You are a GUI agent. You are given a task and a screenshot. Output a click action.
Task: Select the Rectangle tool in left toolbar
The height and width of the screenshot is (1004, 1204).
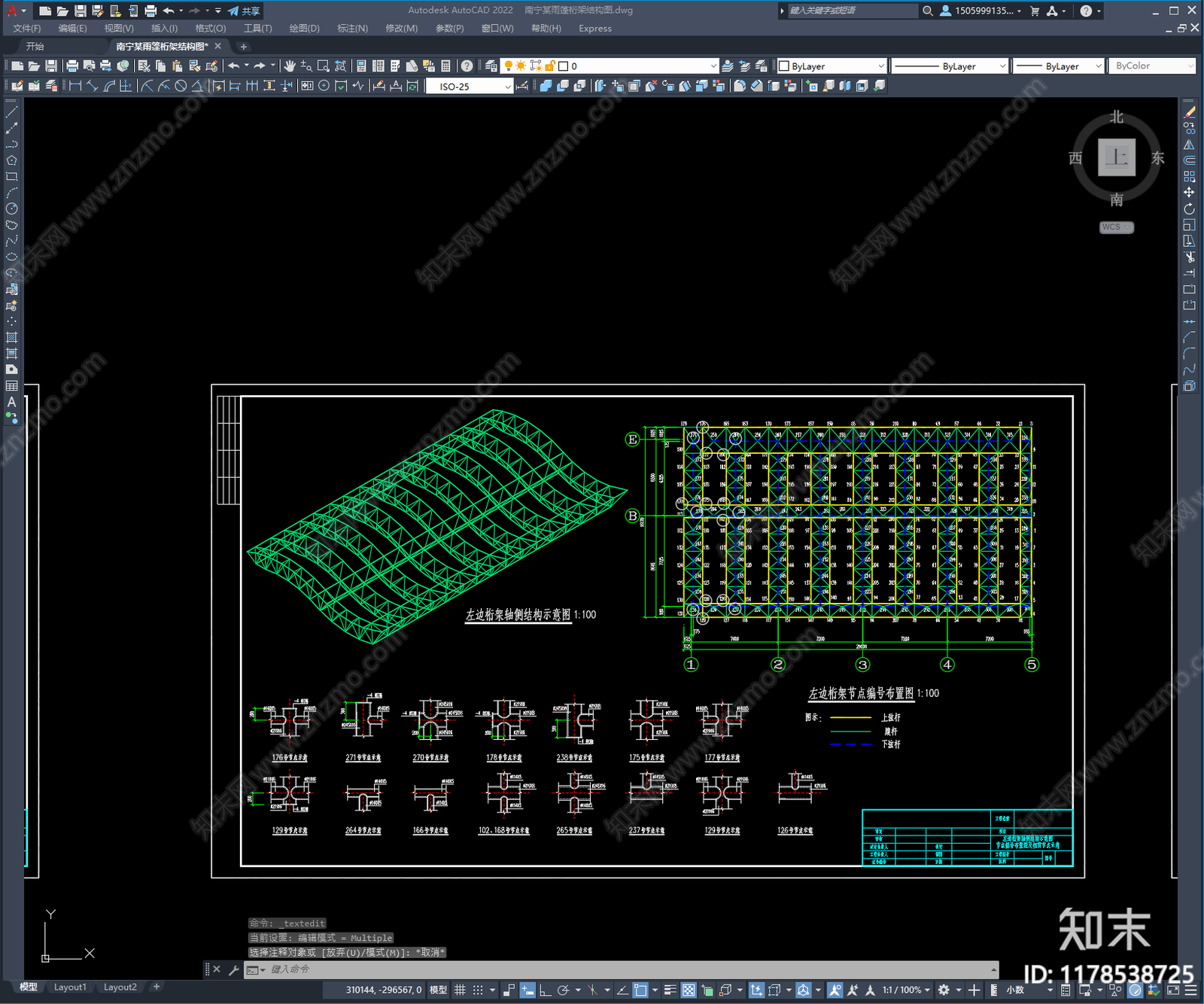(x=11, y=177)
